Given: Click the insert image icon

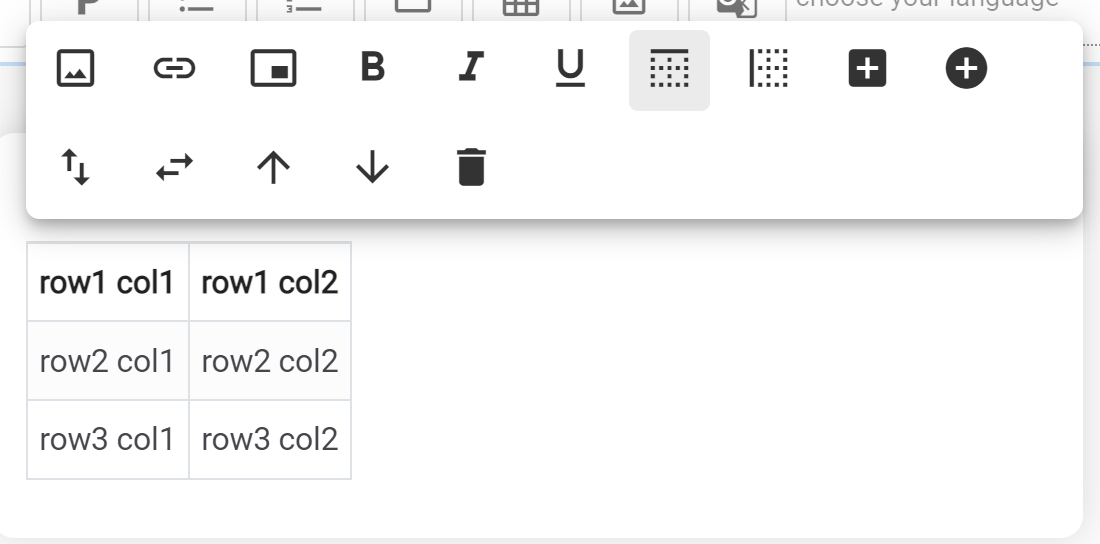Looking at the screenshot, I should click(76, 69).
